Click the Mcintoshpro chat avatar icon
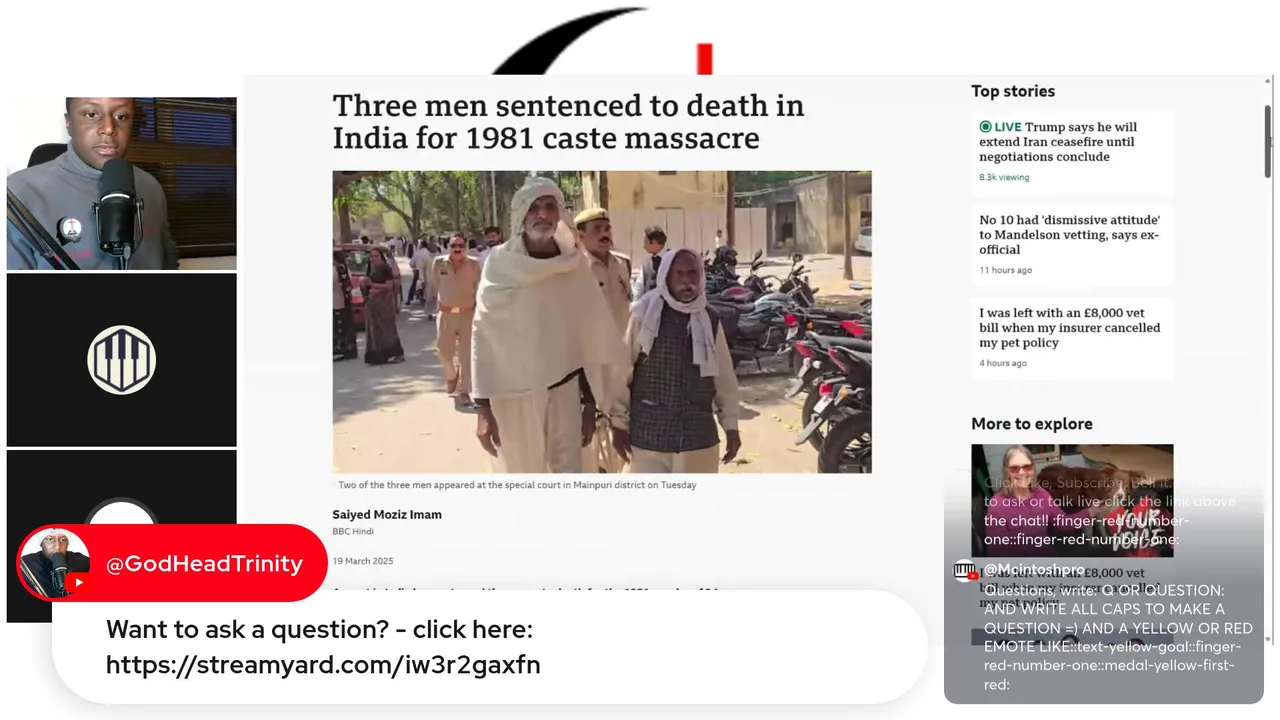The width and height of the screenshot is (1280, 720). coord(965,571)
